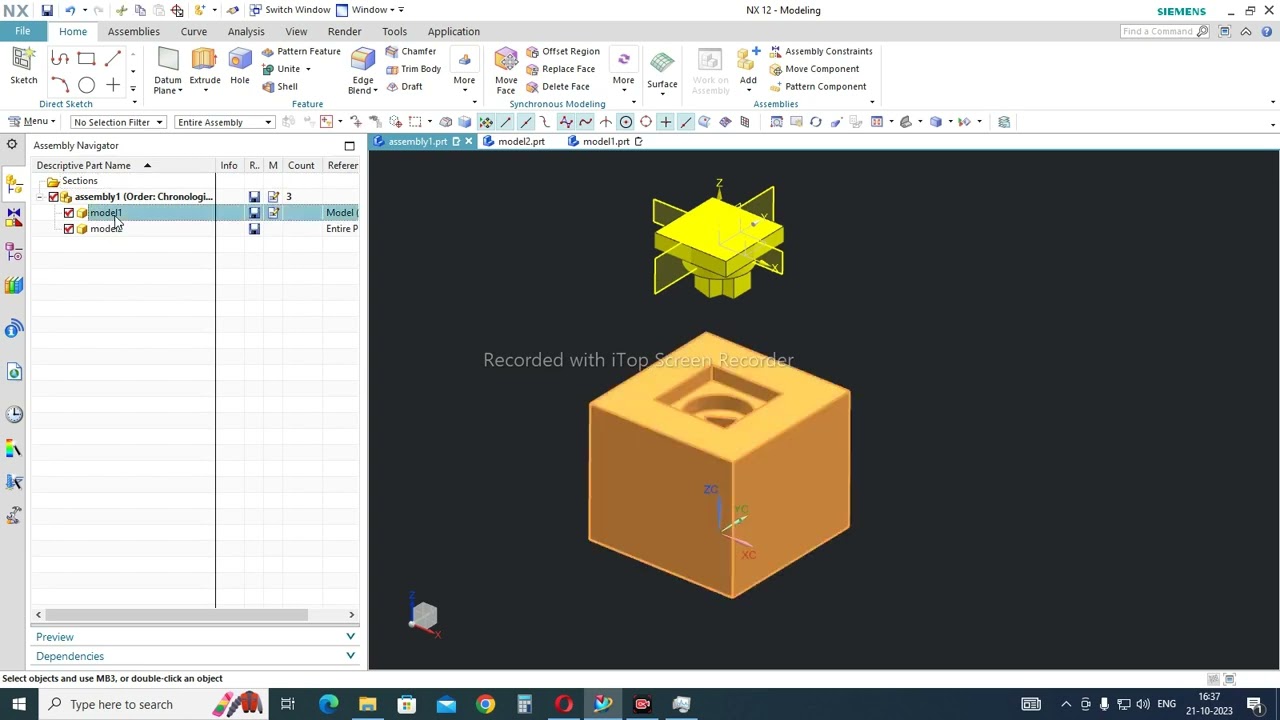
Task: Switch to the model1.prt document tab
Action: [605, 142]
